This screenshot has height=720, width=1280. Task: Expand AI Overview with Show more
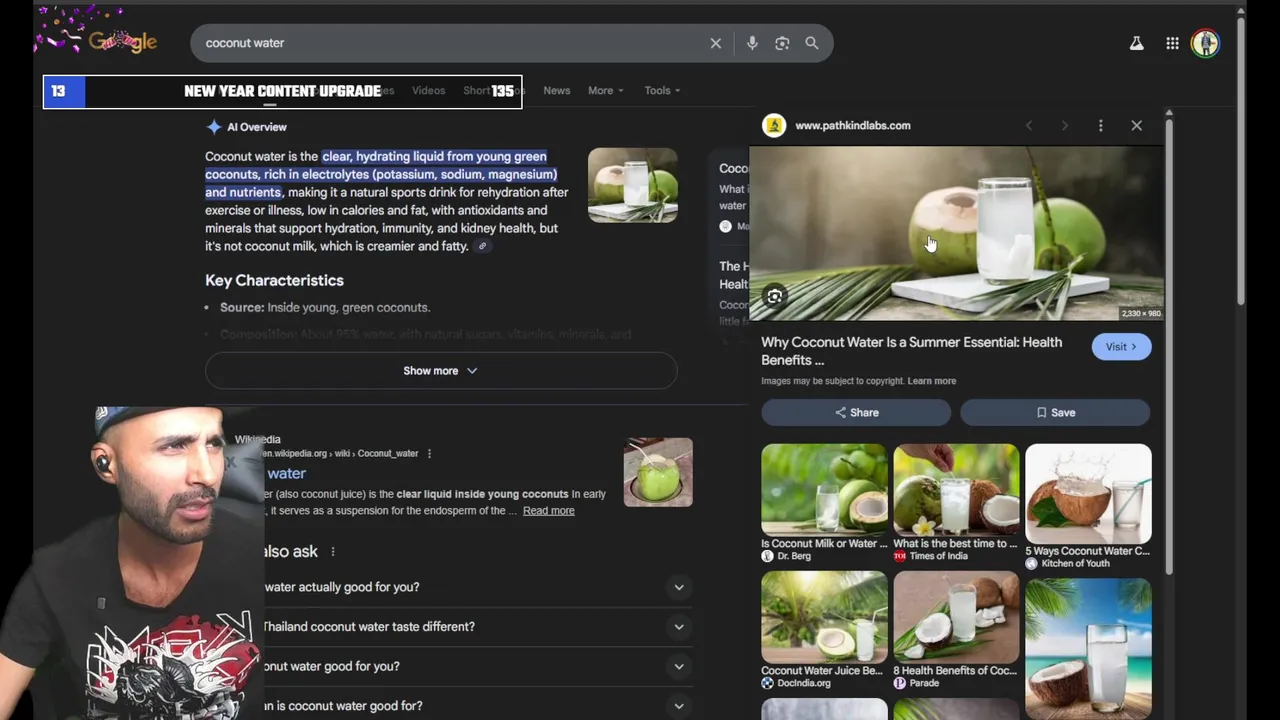[441, 370]
